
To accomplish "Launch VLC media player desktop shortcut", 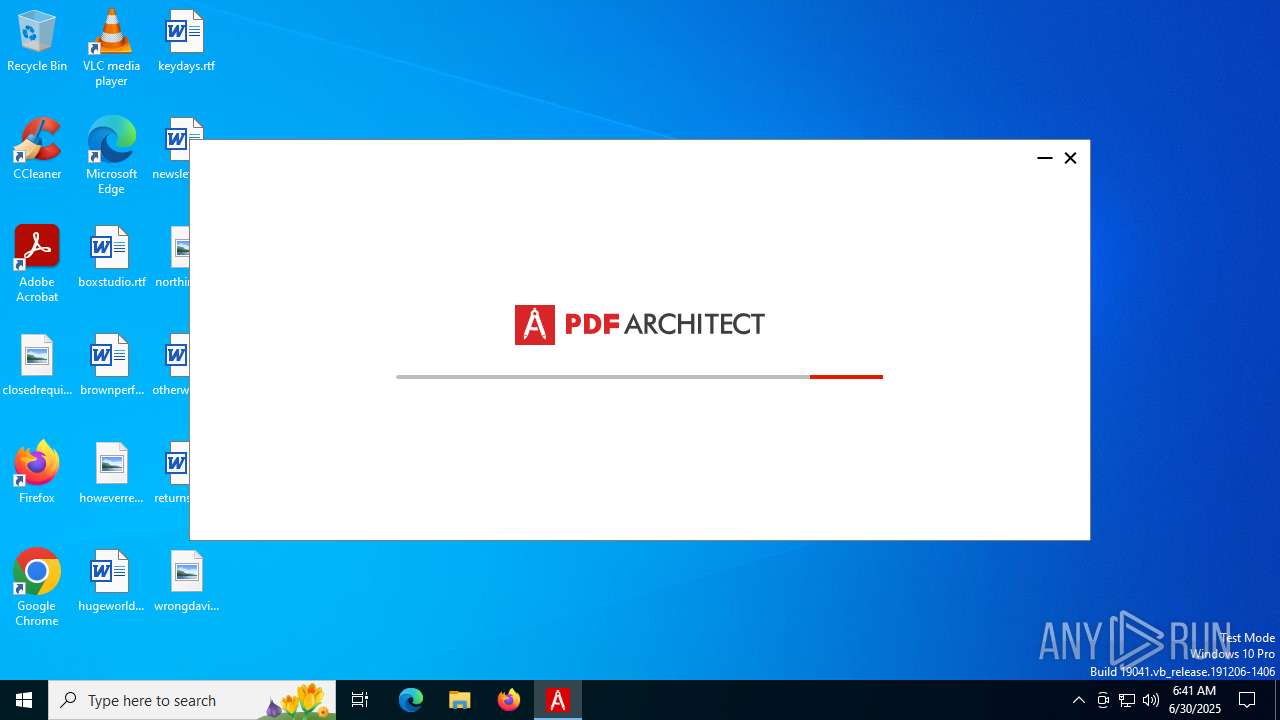I will pos(111,48).
